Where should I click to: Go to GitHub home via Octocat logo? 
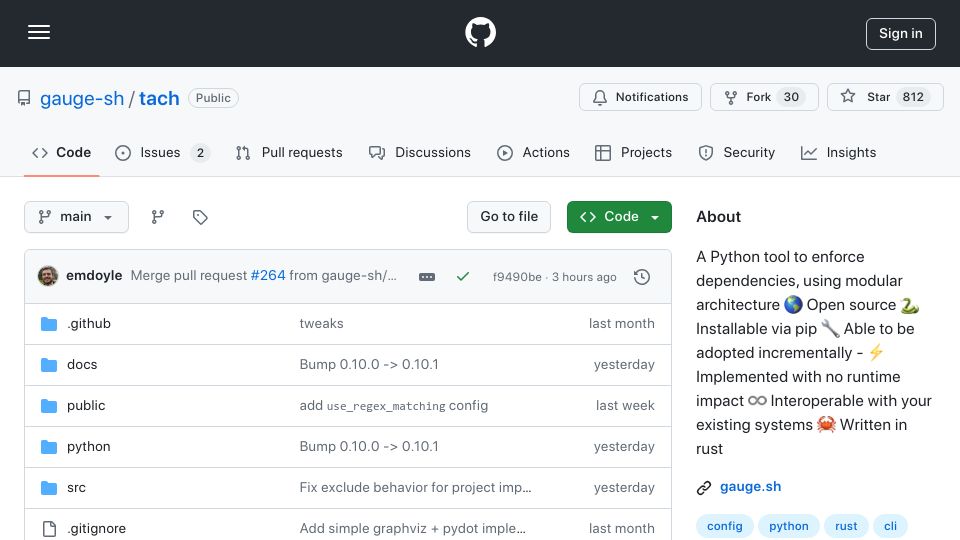click(x=480, y=32)
